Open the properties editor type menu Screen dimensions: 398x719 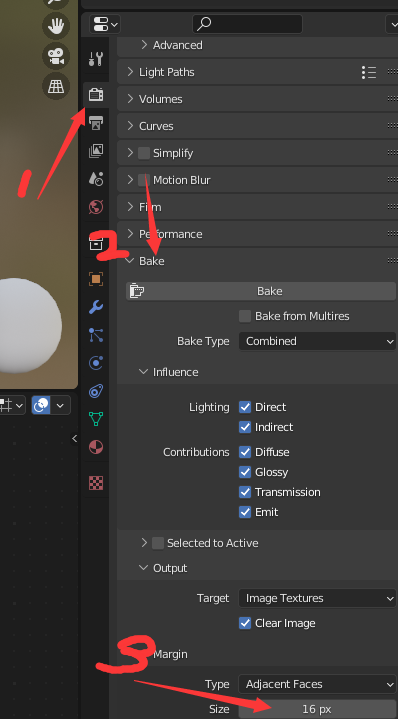point(105,24)
